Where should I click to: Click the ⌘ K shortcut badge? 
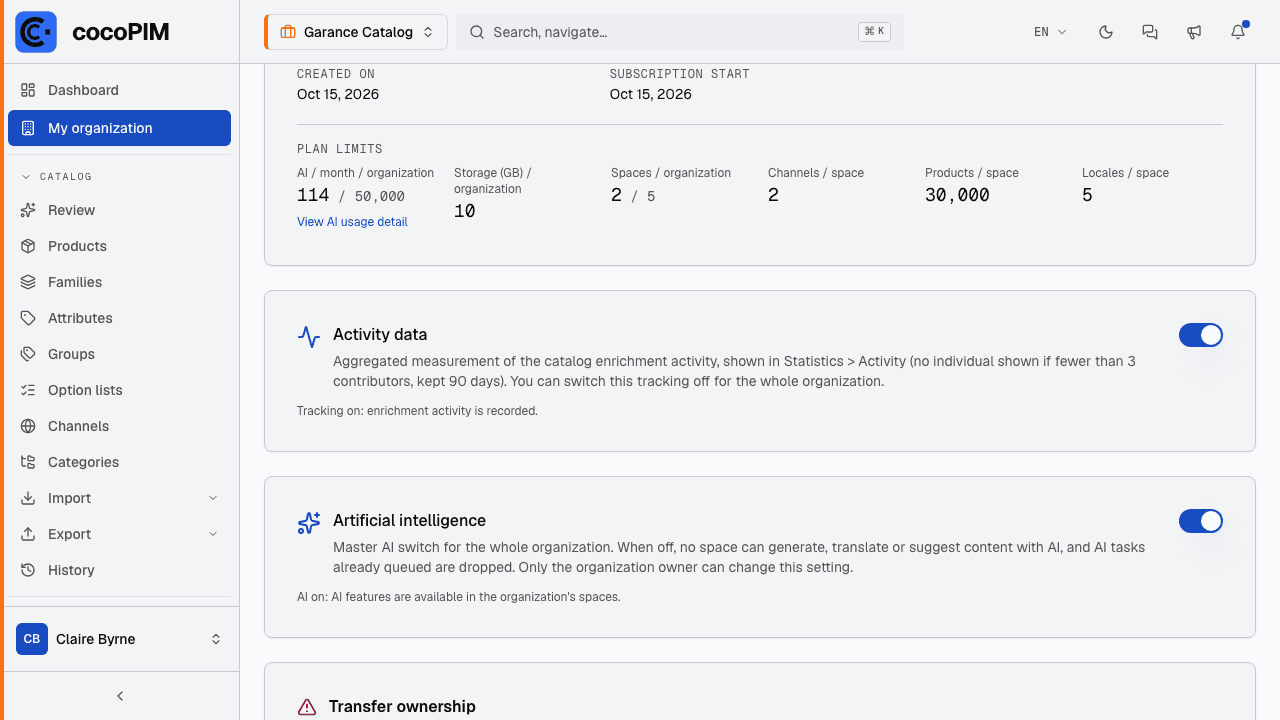pyautogui.click(x=874, y=32)
